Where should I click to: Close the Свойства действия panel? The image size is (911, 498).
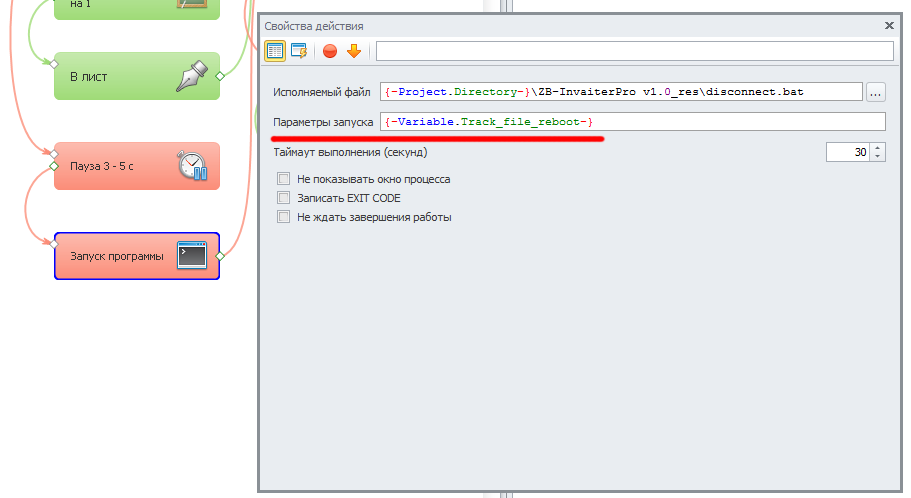click(889, 26)
